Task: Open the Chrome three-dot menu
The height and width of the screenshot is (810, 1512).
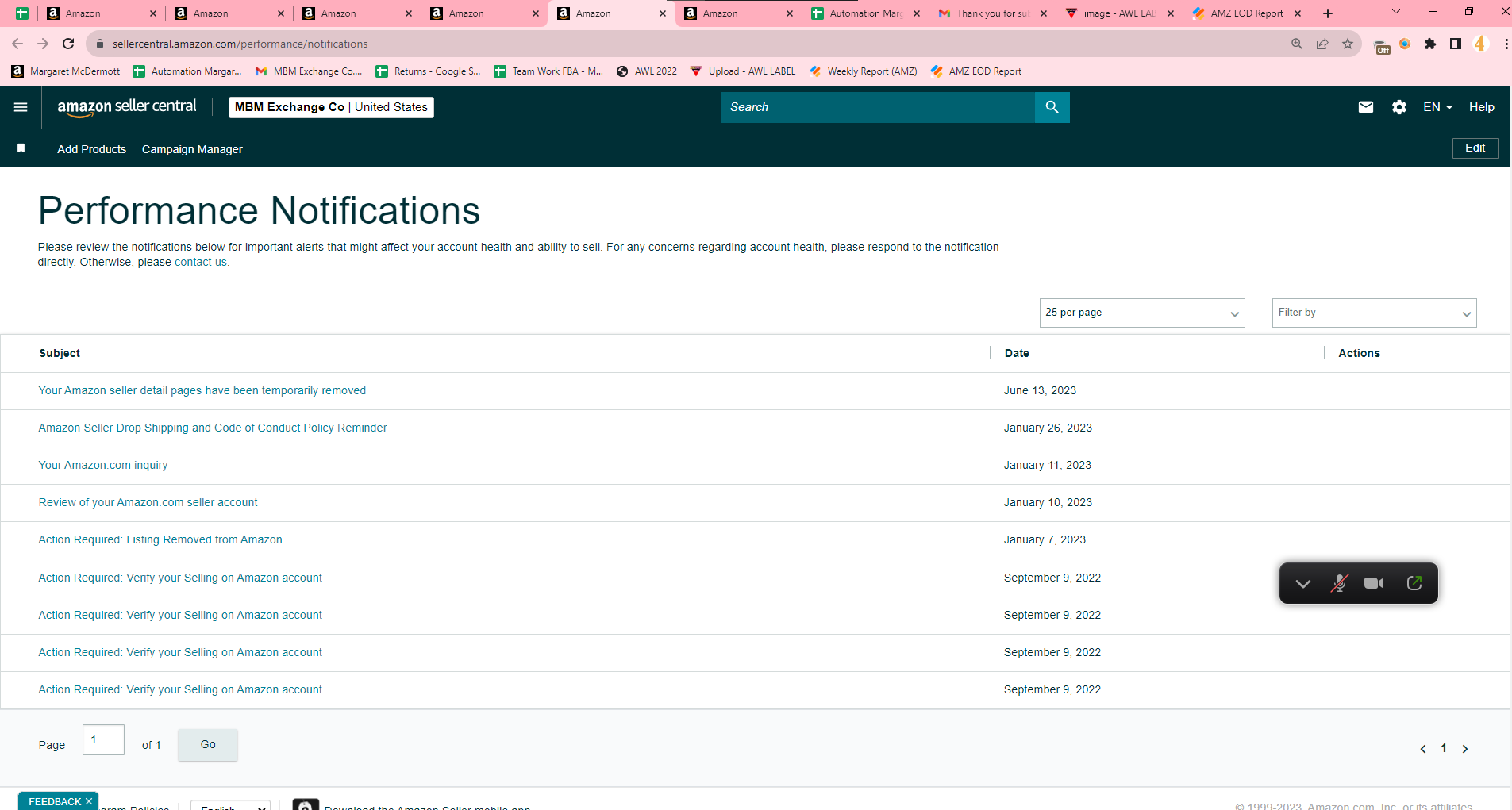Action: [x=1506, y=44]
